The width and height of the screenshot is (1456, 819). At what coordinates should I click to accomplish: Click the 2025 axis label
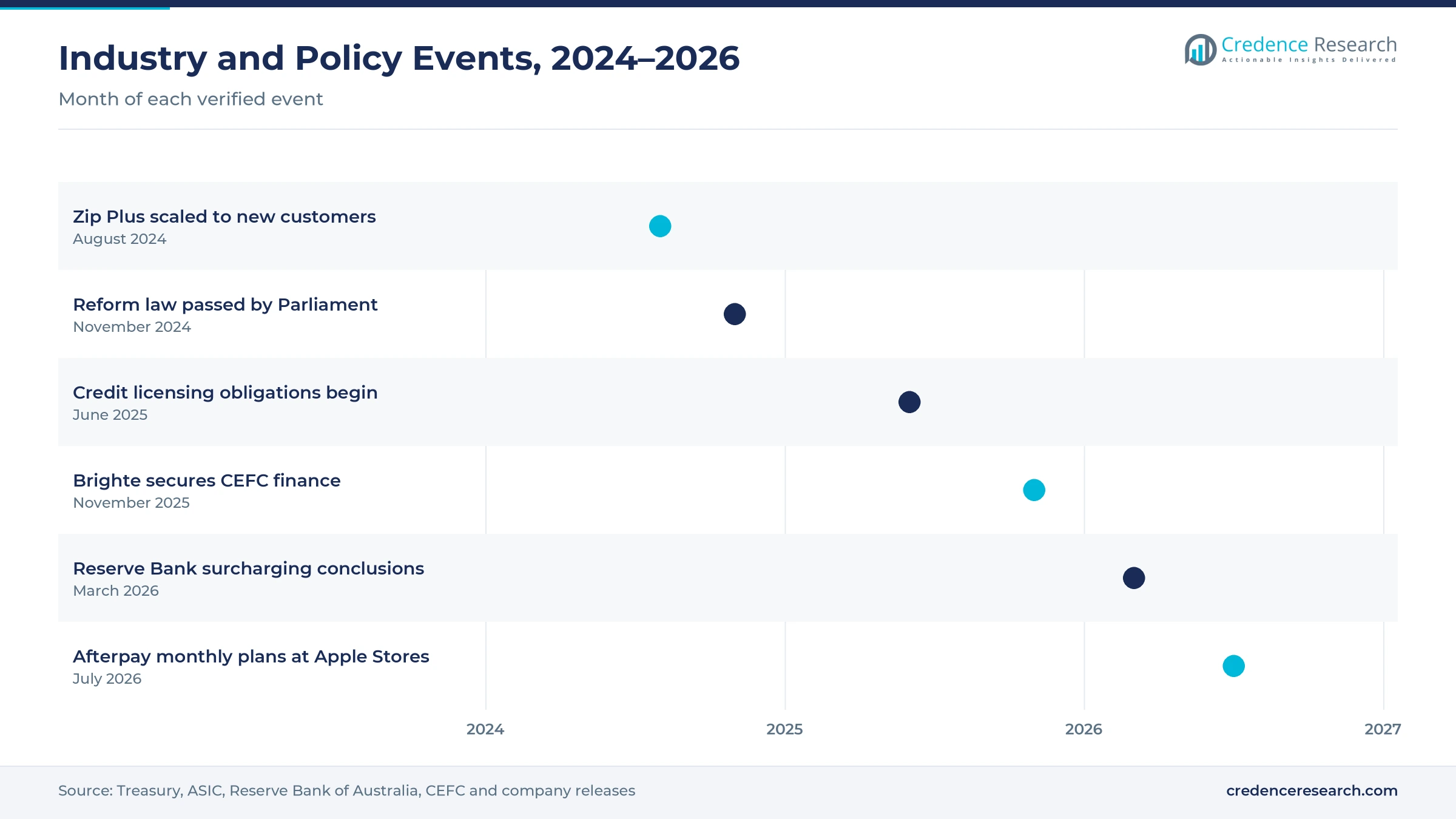click(784, 729)
